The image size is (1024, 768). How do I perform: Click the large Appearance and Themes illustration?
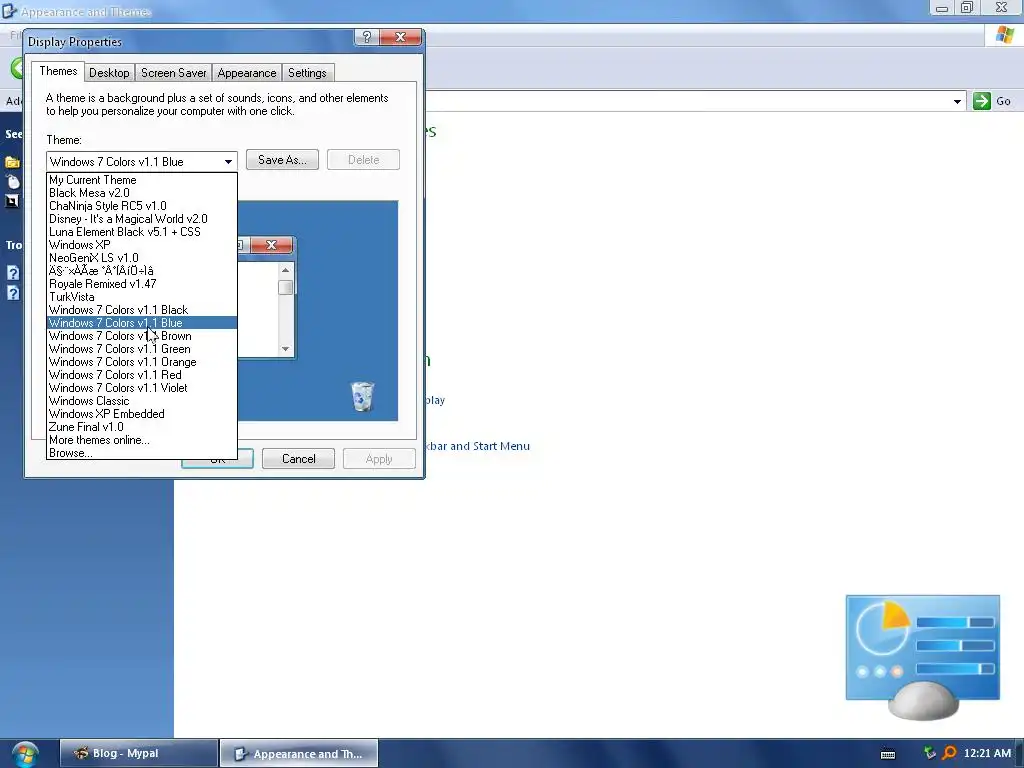(923, 656)
